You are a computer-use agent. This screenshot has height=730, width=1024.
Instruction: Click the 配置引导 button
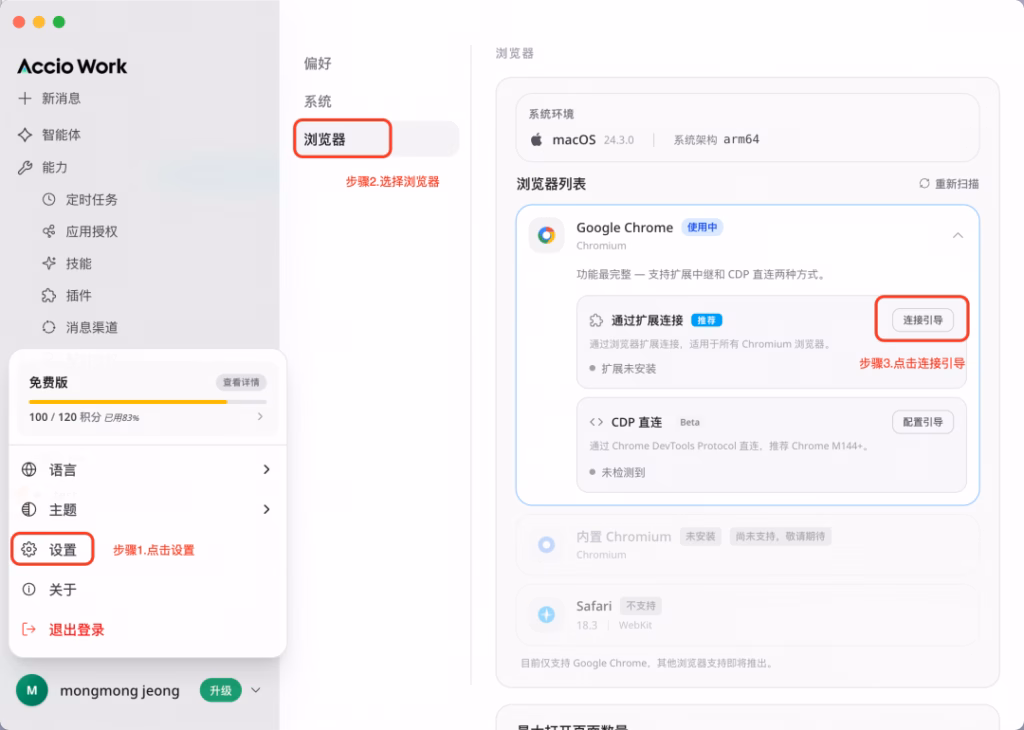pos(922,422)
